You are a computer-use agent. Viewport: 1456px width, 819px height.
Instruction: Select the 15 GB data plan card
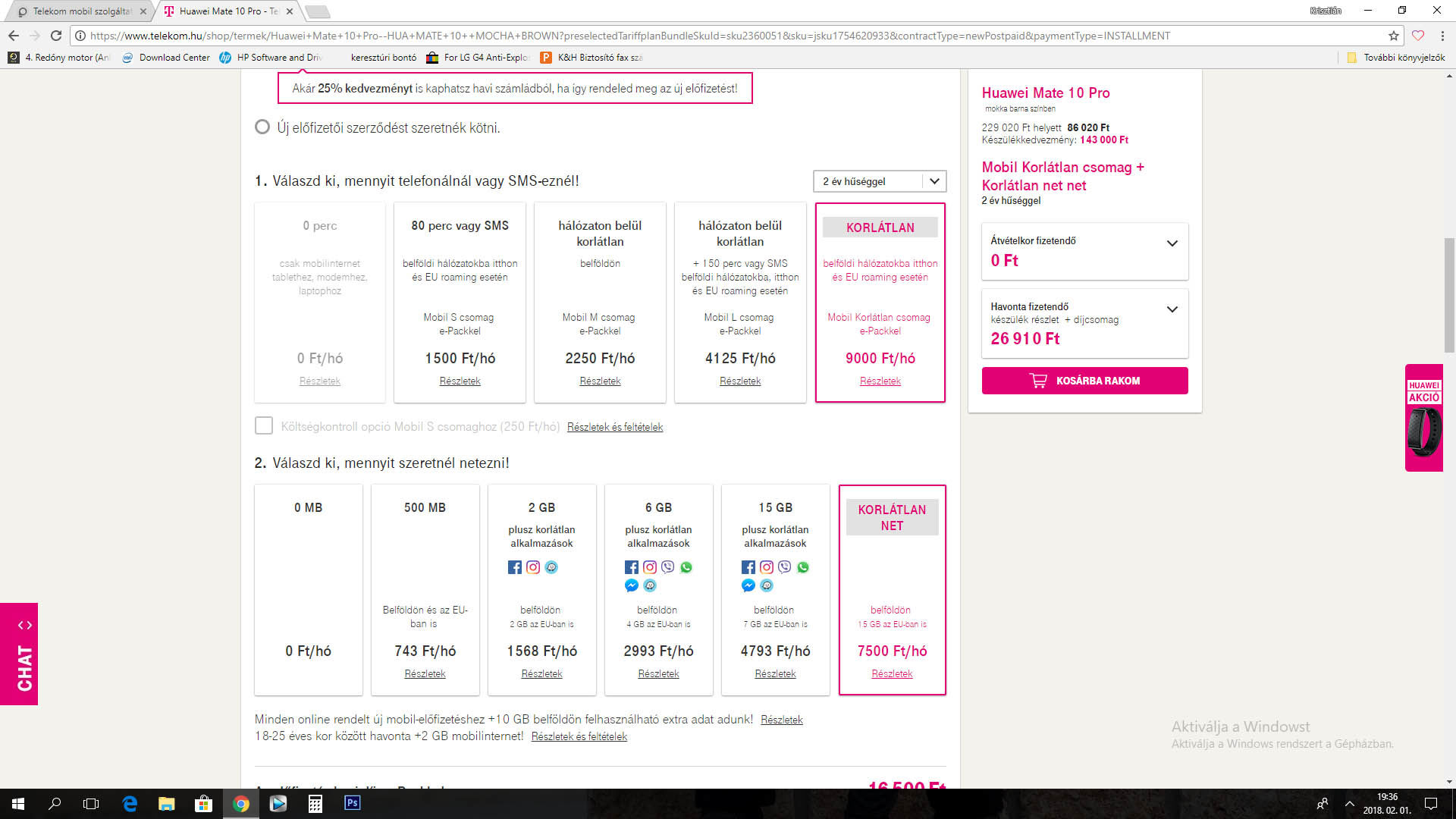[x=776, y=590]
